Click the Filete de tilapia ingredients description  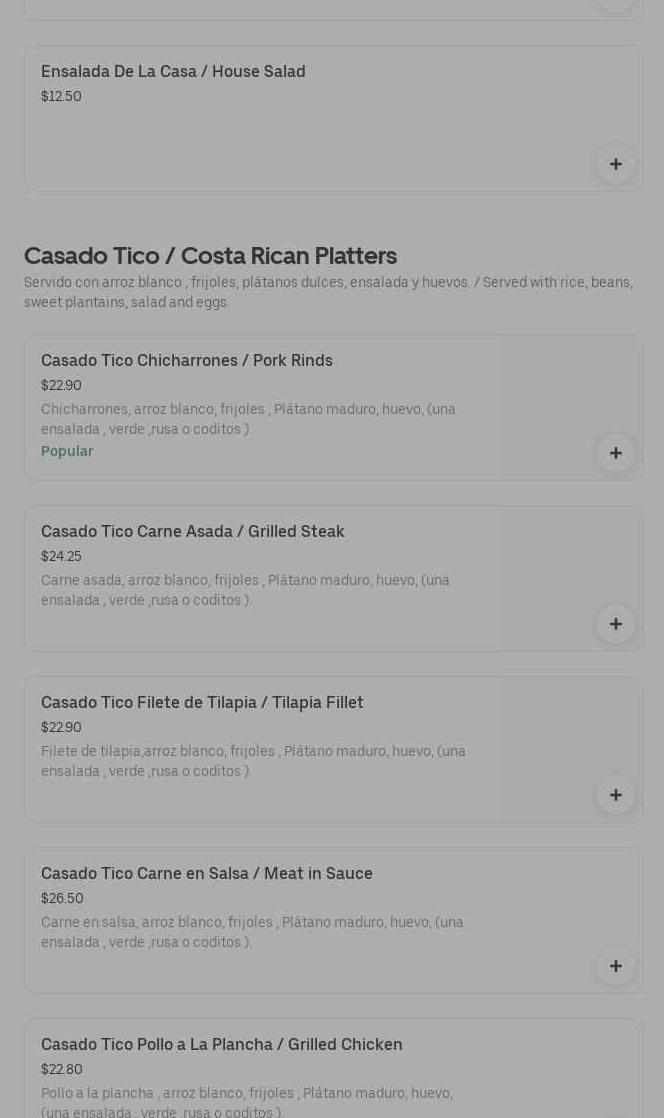click(x=253, y=761)
